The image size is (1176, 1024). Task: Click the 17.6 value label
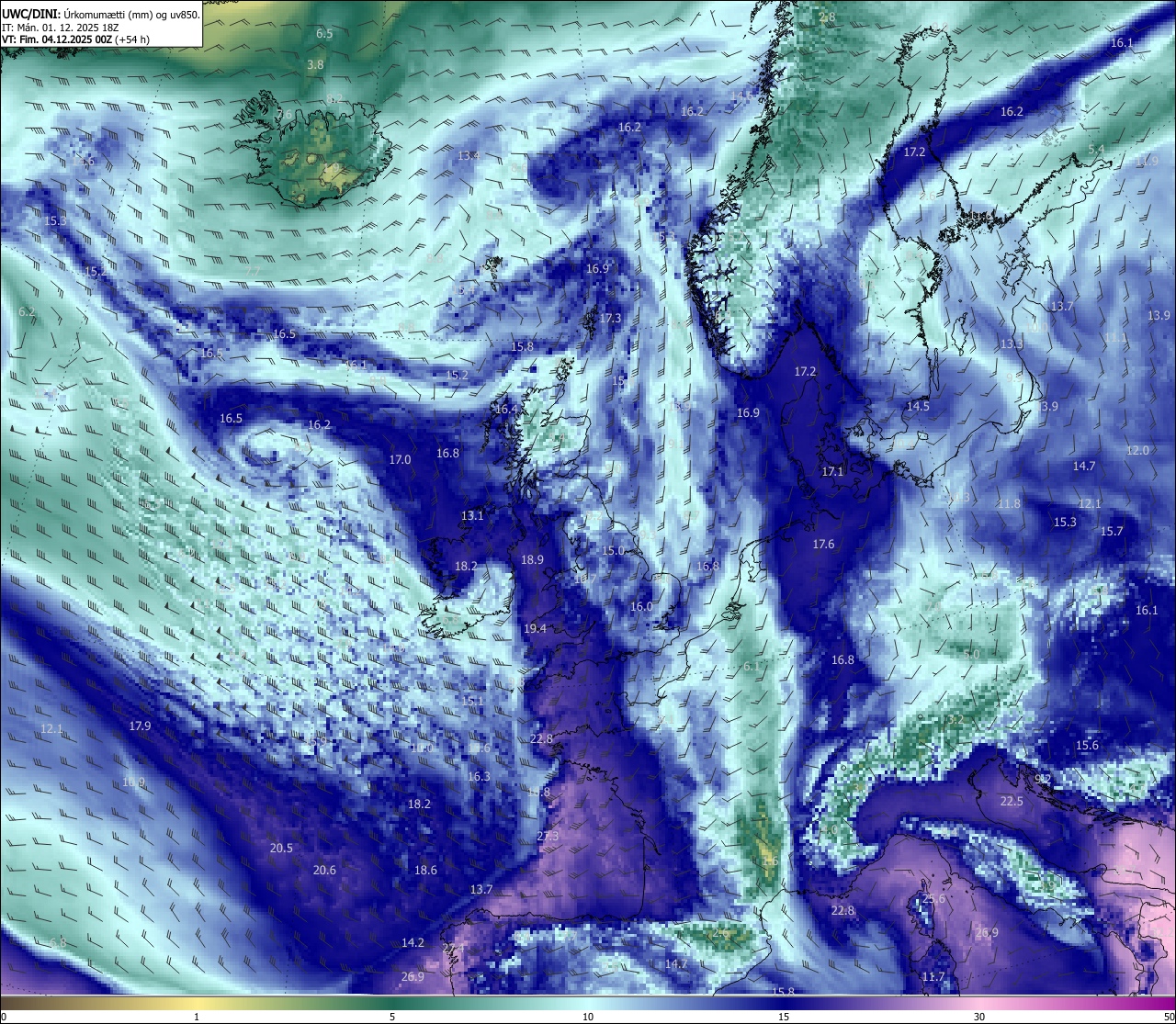point(823,544)
